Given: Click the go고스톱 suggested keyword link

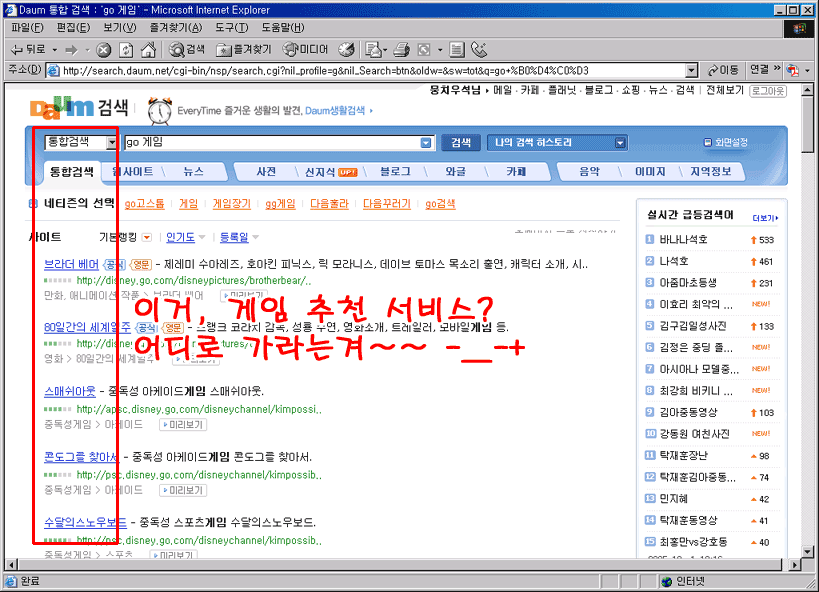Looking at the screenshot, I should coord(144,204).
